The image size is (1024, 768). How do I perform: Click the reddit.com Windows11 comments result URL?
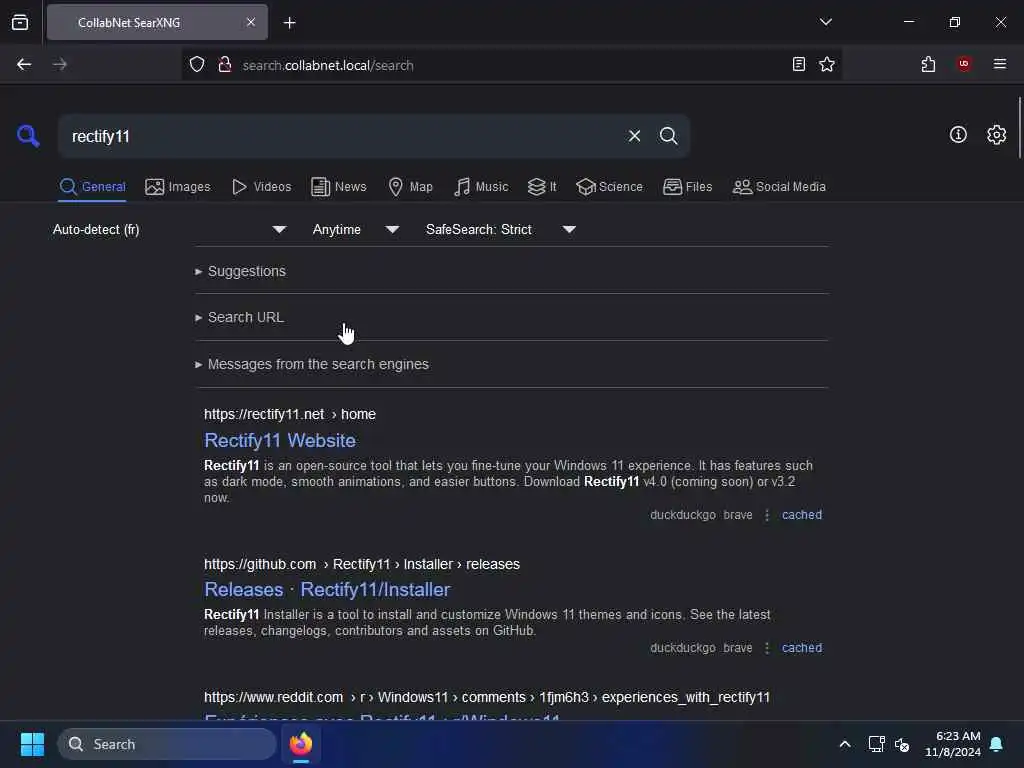[487, 697]
